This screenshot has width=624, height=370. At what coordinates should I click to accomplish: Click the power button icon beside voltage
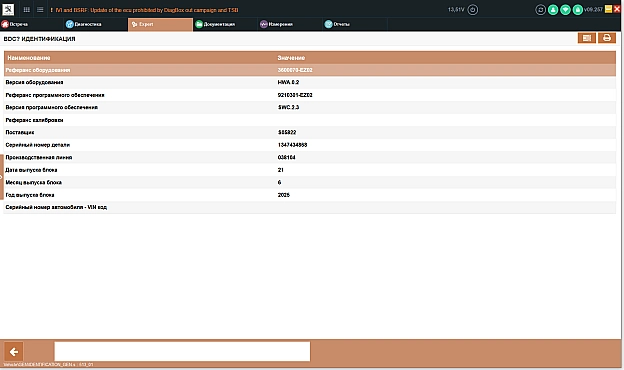point(472,10)
